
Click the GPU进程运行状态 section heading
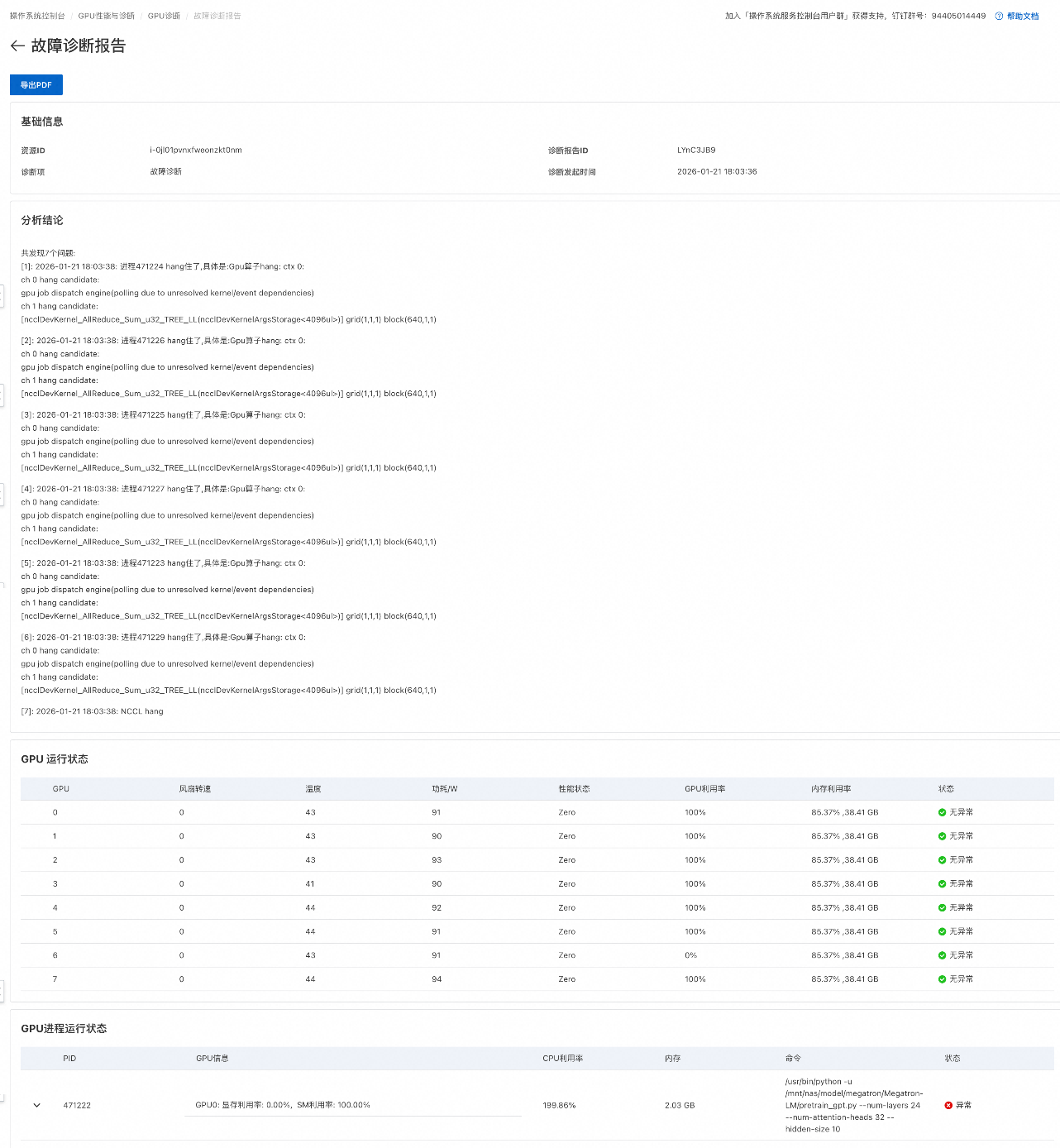[64, 1029]
